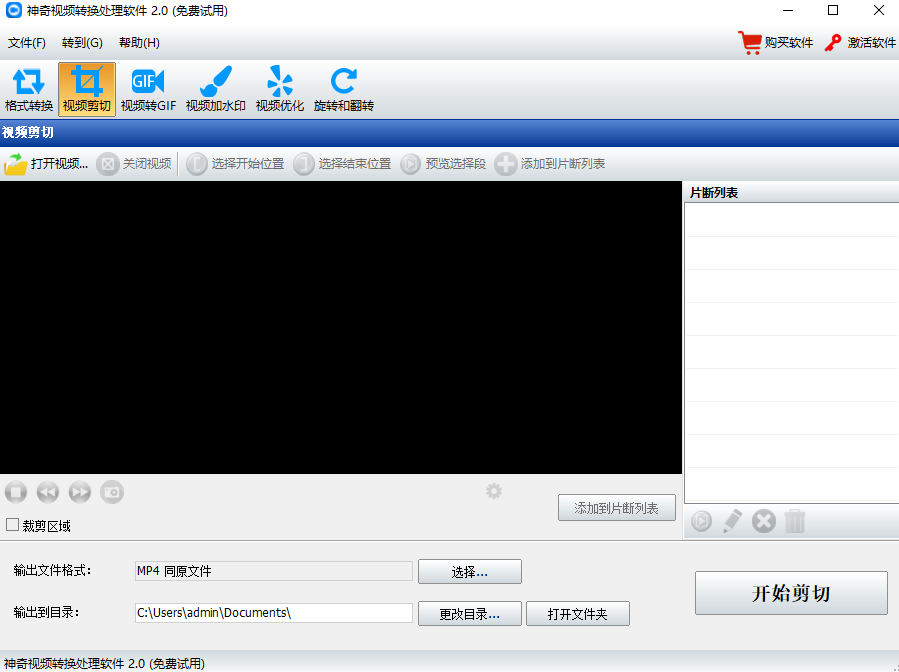Open the 视频优化 video optimize tool
The width and height of the screenshot is (899, 672).
click(280, 89)
